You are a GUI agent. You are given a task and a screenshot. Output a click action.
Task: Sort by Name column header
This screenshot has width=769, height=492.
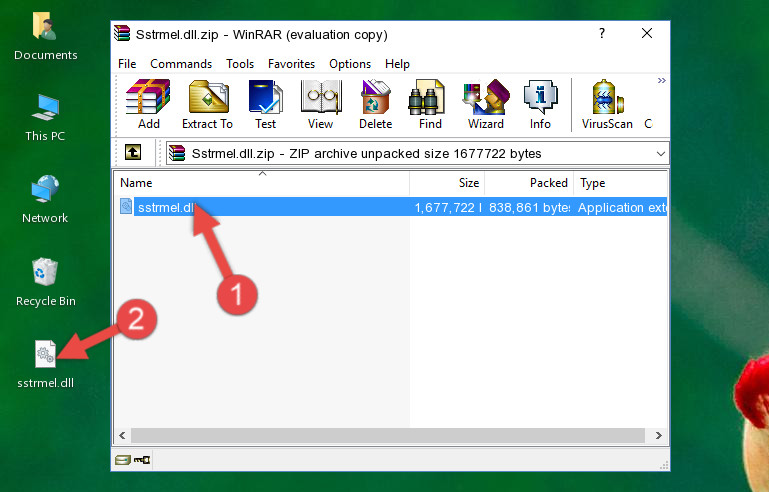pos(262,183)
